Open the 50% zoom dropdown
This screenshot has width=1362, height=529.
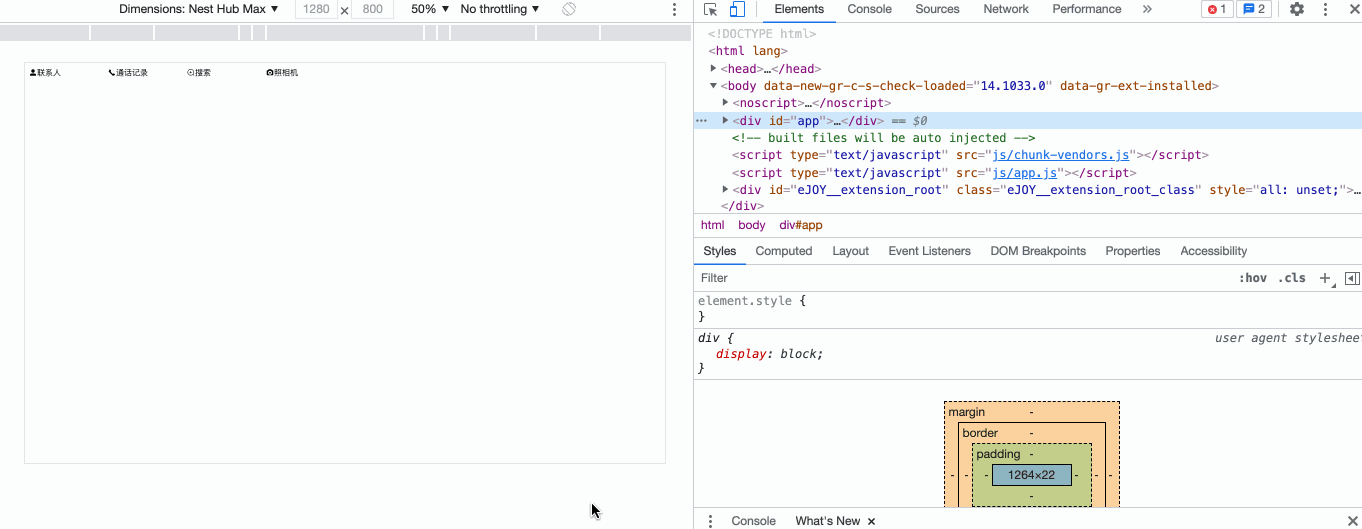430,9
